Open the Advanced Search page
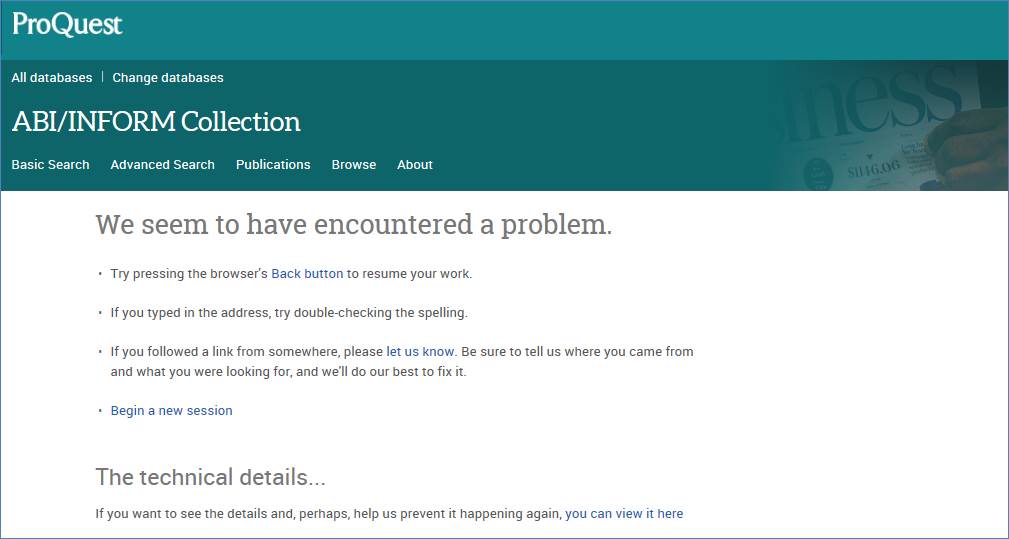Screen dimensions: 1009x539 tap(162, 165)
